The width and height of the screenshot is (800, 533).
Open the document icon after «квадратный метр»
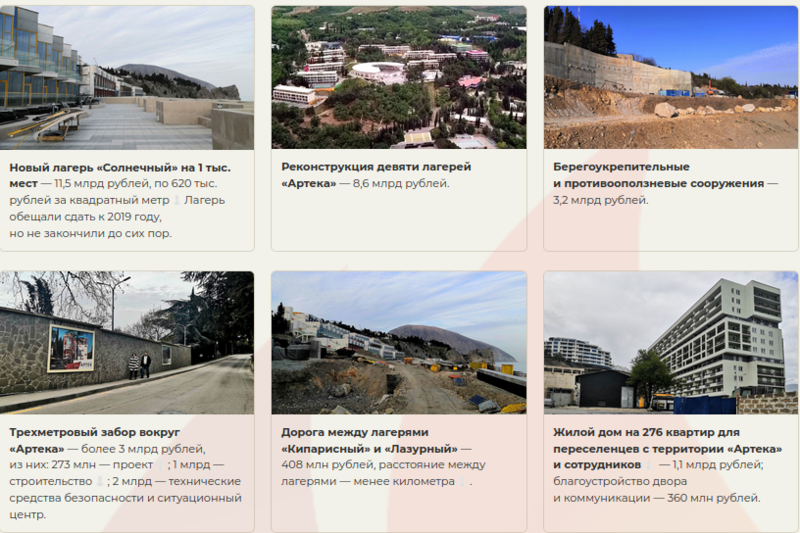click(177, 200)
